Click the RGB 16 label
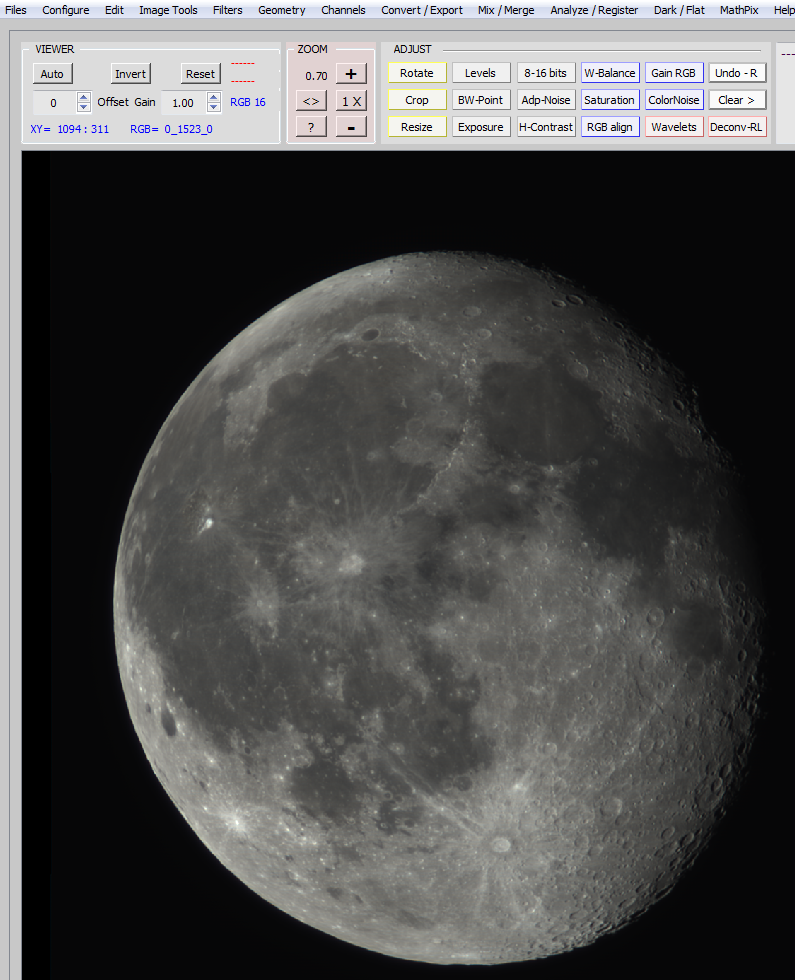Image resolution: width=795 pixels, height=980 pixels. [248, 102]
